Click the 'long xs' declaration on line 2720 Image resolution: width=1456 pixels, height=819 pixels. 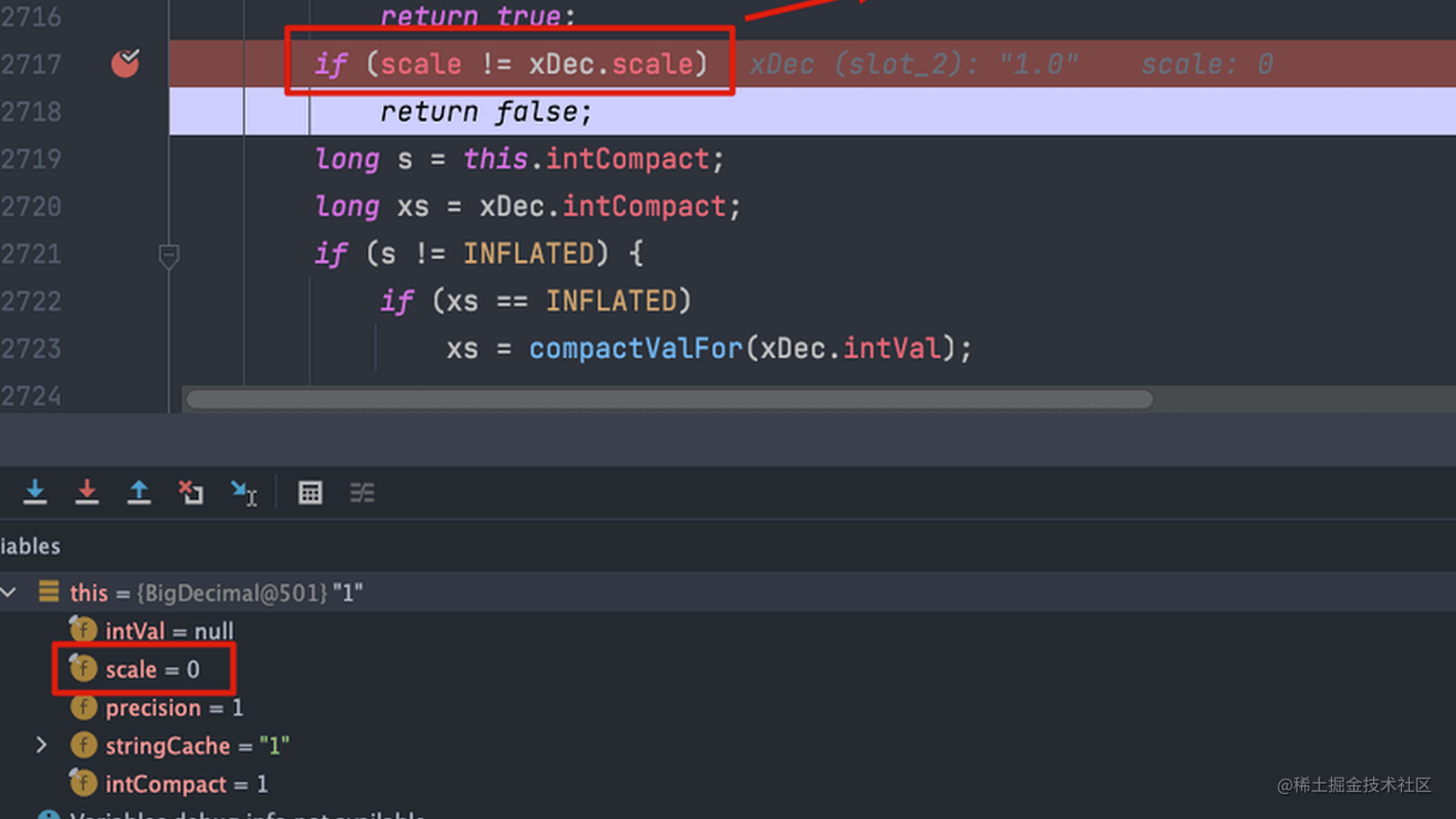372,206
